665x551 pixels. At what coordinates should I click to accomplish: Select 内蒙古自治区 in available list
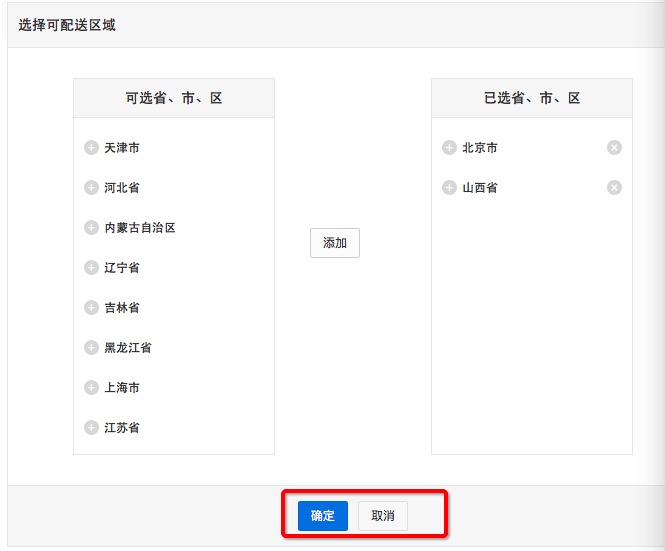click(140, 228)
